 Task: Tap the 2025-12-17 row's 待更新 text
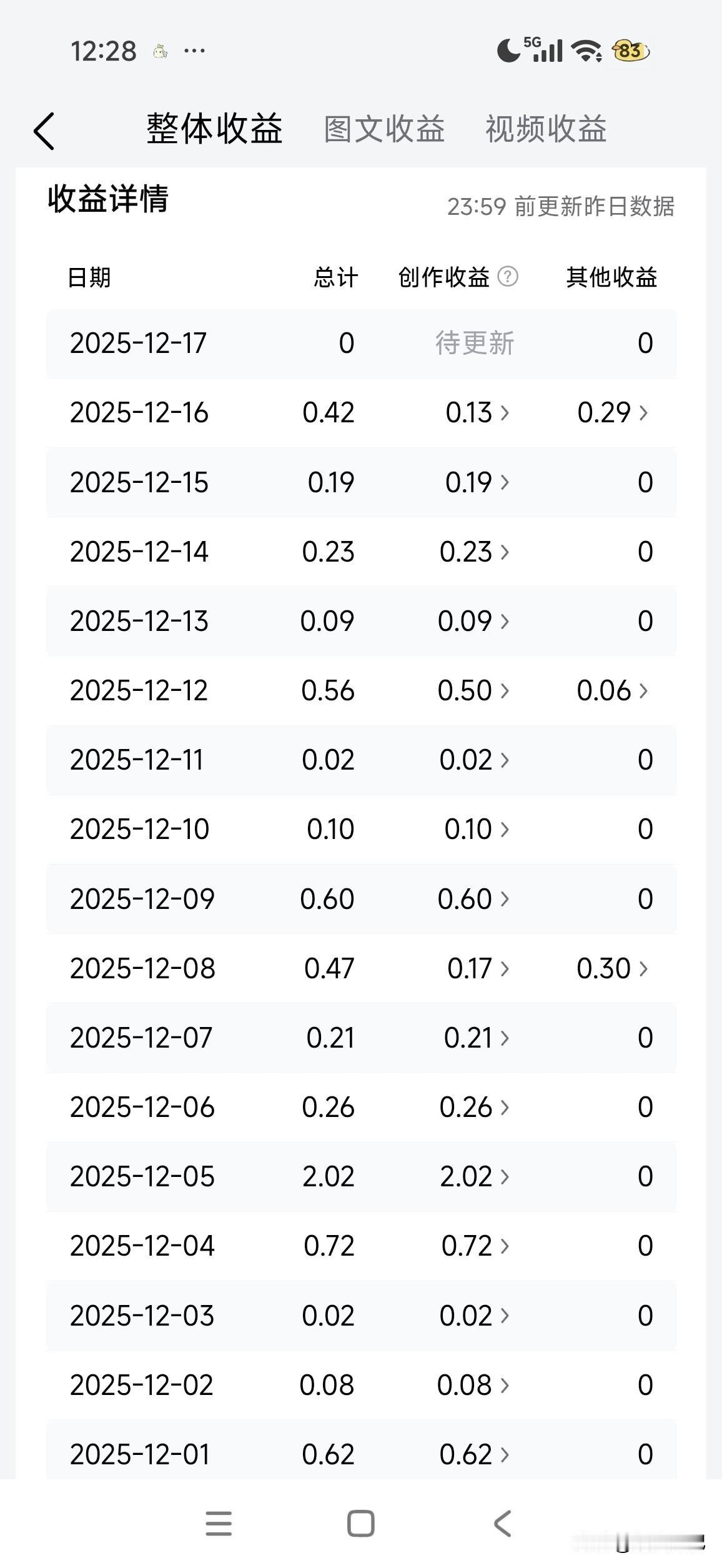click(475, 343)
